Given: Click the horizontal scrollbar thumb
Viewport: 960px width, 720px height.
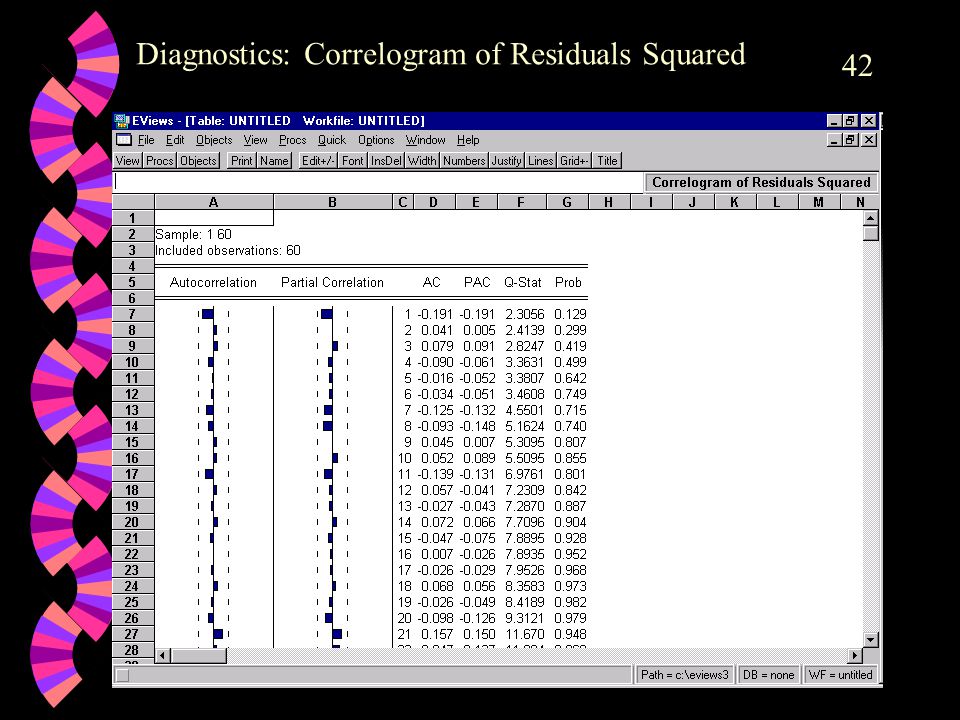Looking at the screenshot, I should click(199, 656).
